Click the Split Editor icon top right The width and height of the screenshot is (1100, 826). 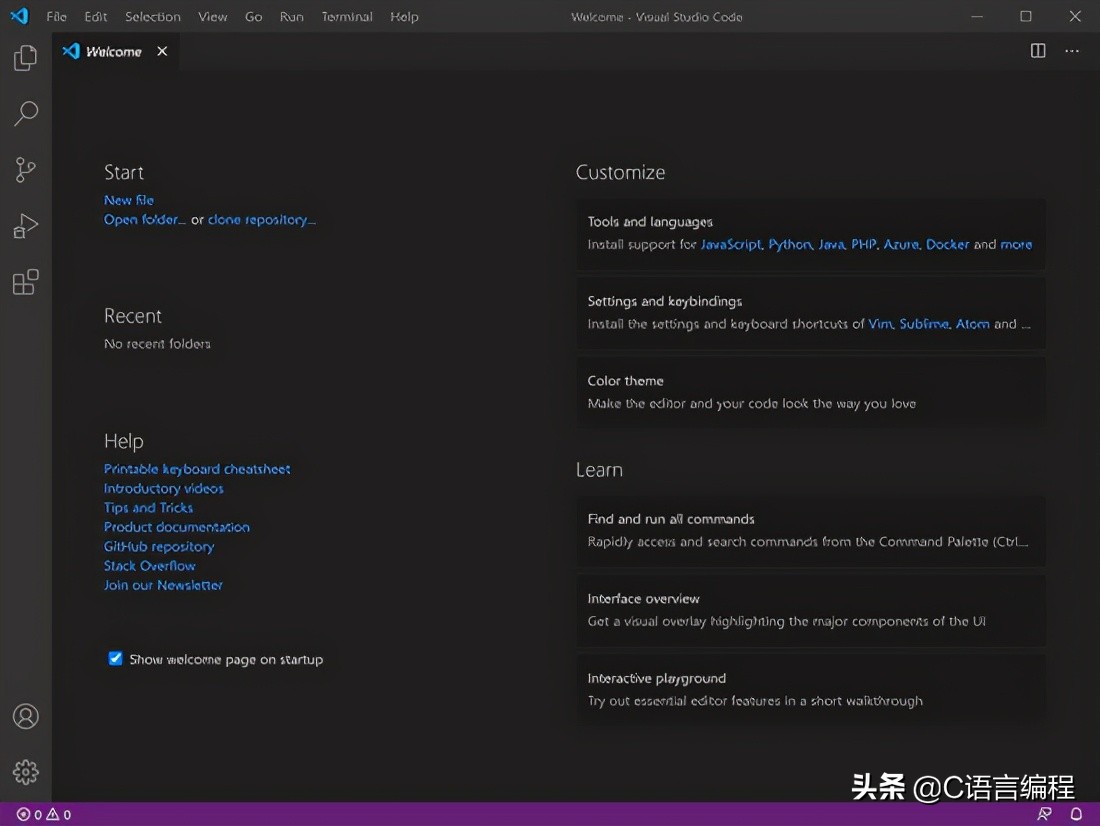(1038, 51)
